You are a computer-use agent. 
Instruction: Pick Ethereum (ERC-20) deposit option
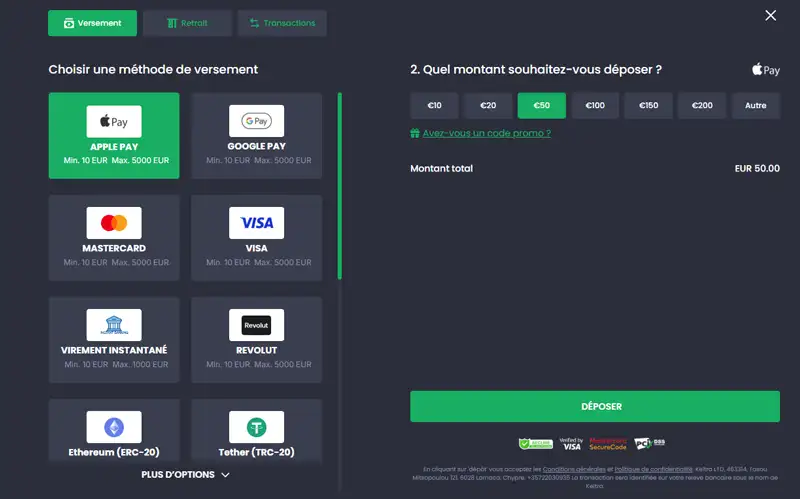[114, 431]
